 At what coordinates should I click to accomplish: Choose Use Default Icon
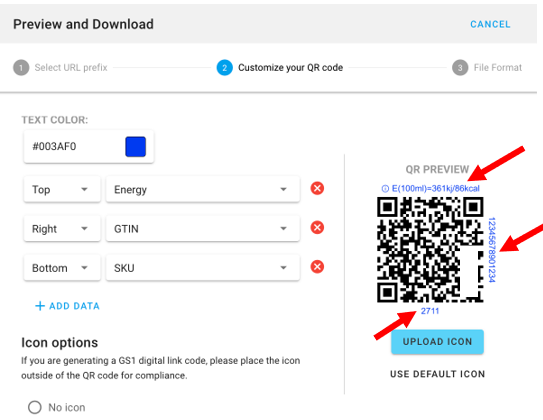(437, 374)
